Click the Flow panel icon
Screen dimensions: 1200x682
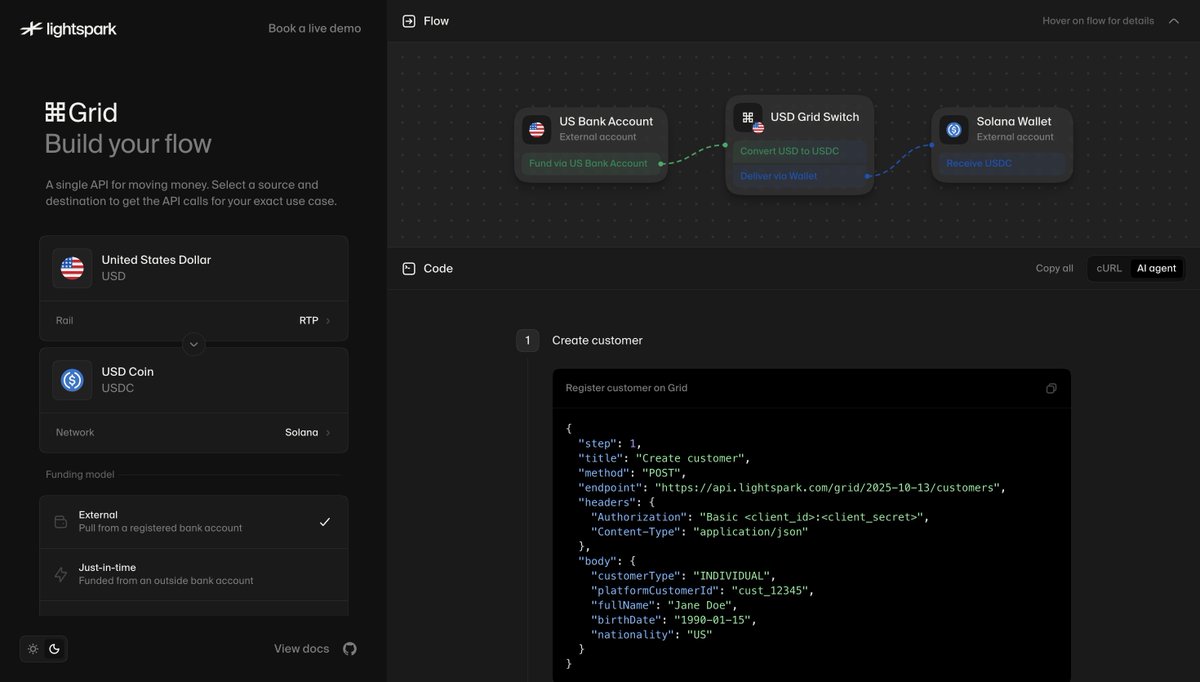pyautogui.click(x=408, y=21)
